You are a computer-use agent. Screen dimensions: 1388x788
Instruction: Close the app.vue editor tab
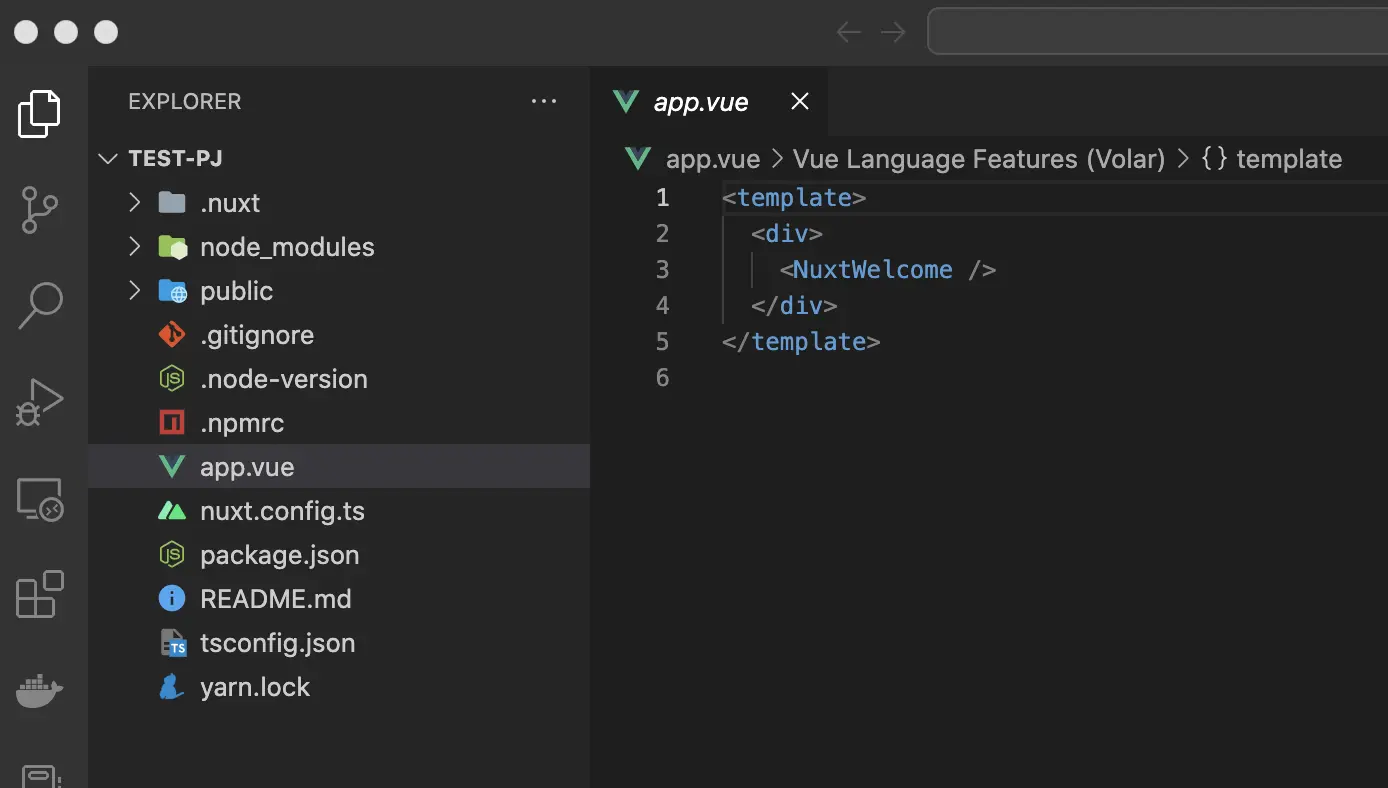click(x=799, y=101)
